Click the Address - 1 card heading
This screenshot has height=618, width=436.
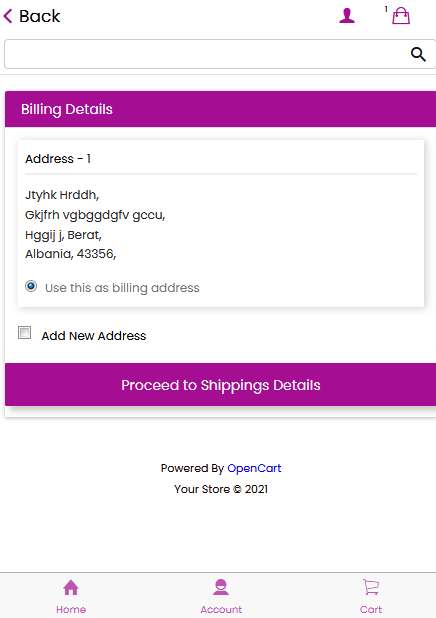tap(58, 159)
